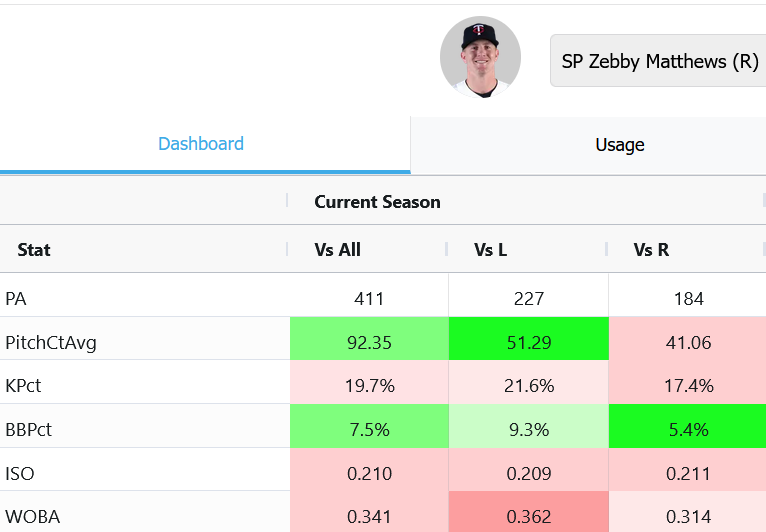Select the PA row label
This screenshot has width=766, height=532.
pyautogui.click(x=16, y=298)
